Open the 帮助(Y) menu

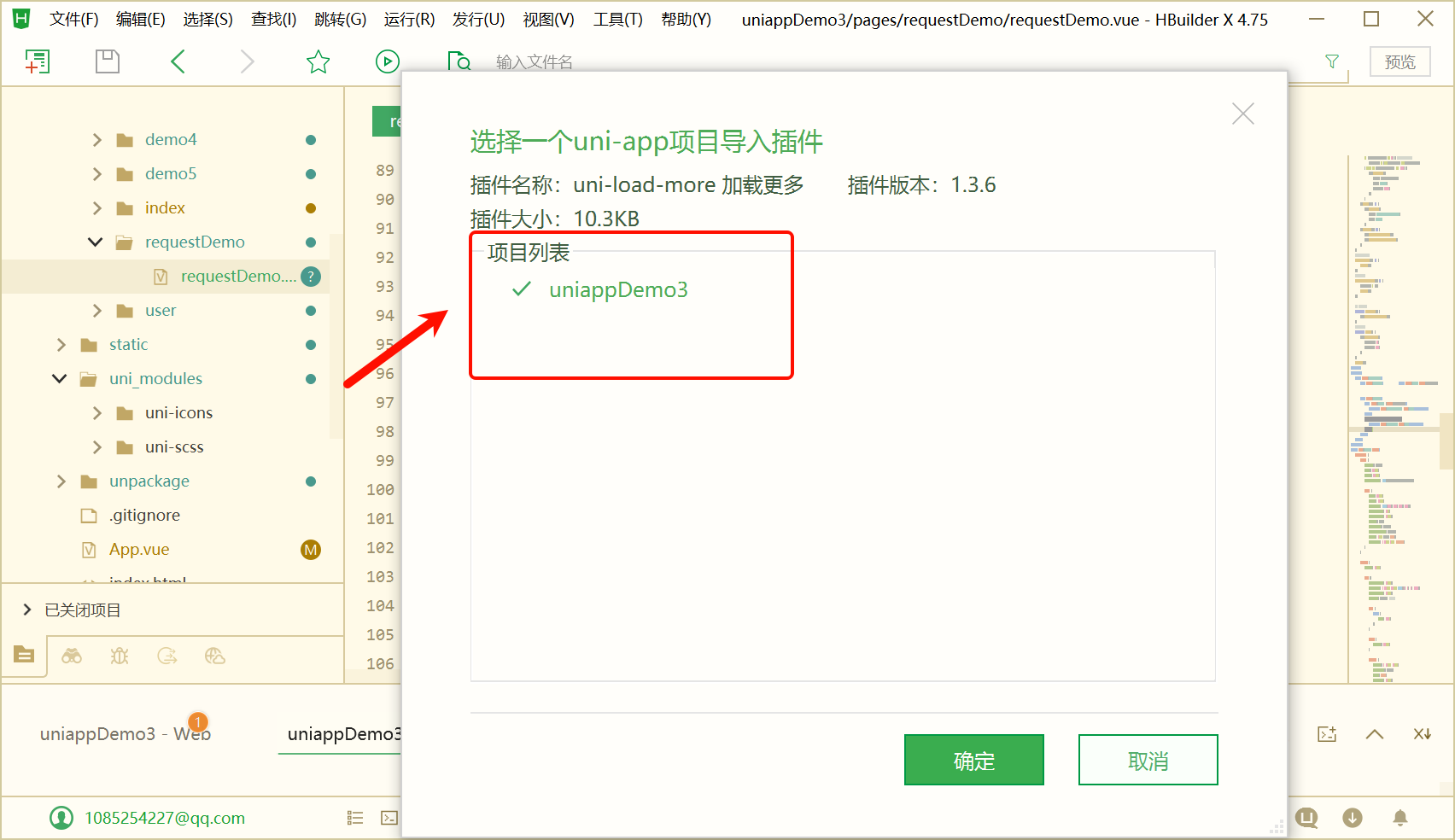click(x=687, y=19)
